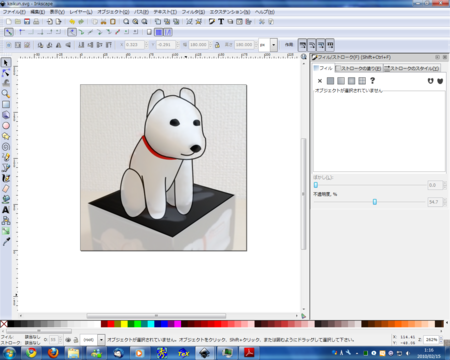Open the units px dropdown
Image resolution: width=450 pixels, height=360 pixels.
coord(274,45)
